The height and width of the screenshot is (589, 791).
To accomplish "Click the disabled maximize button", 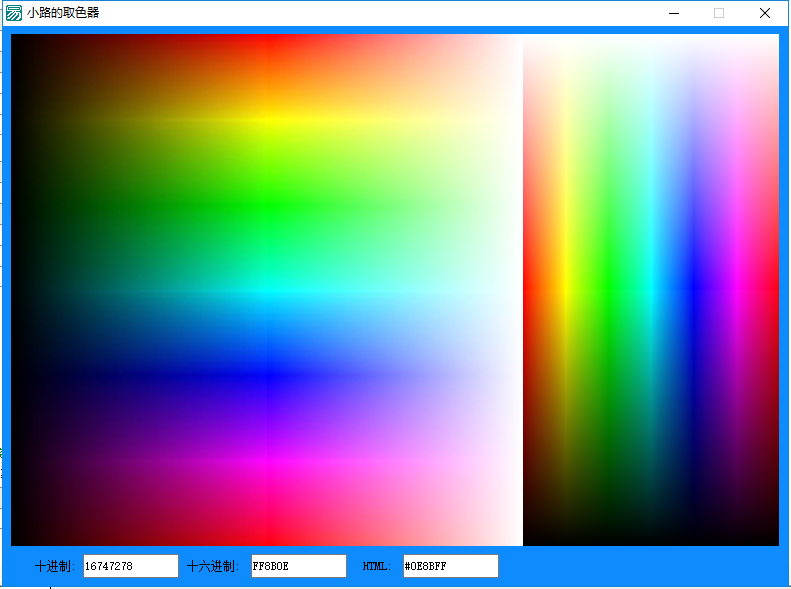I will [719, 13].
